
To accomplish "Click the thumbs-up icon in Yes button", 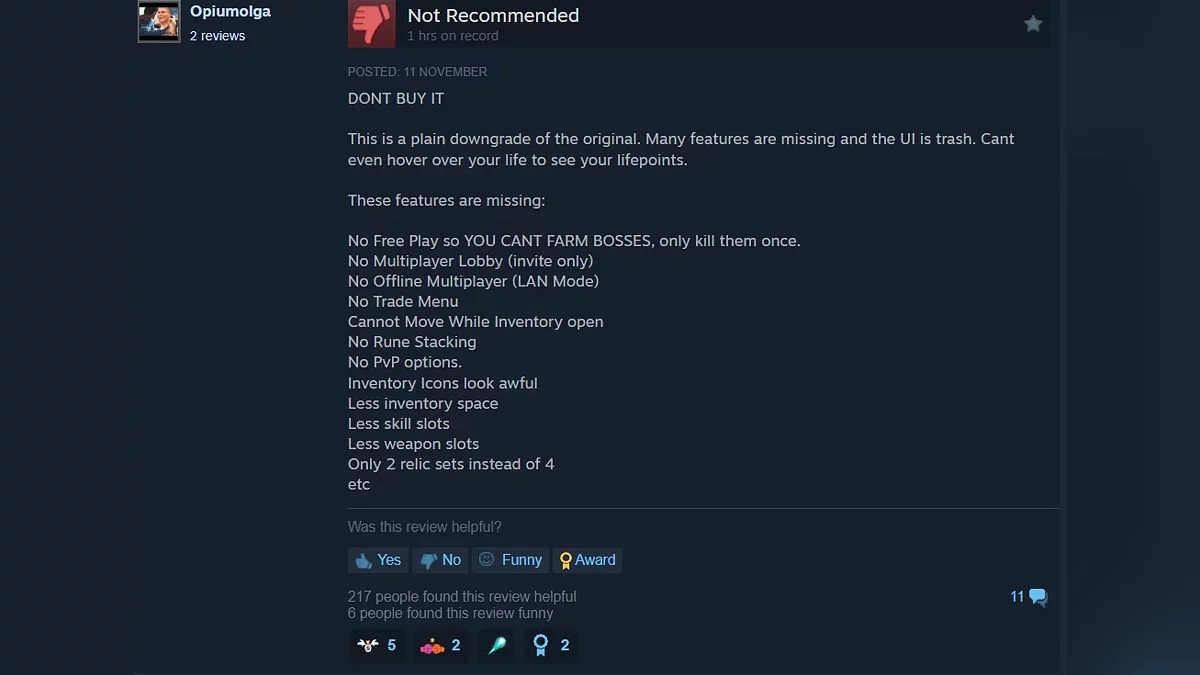I will click(363, 560).
